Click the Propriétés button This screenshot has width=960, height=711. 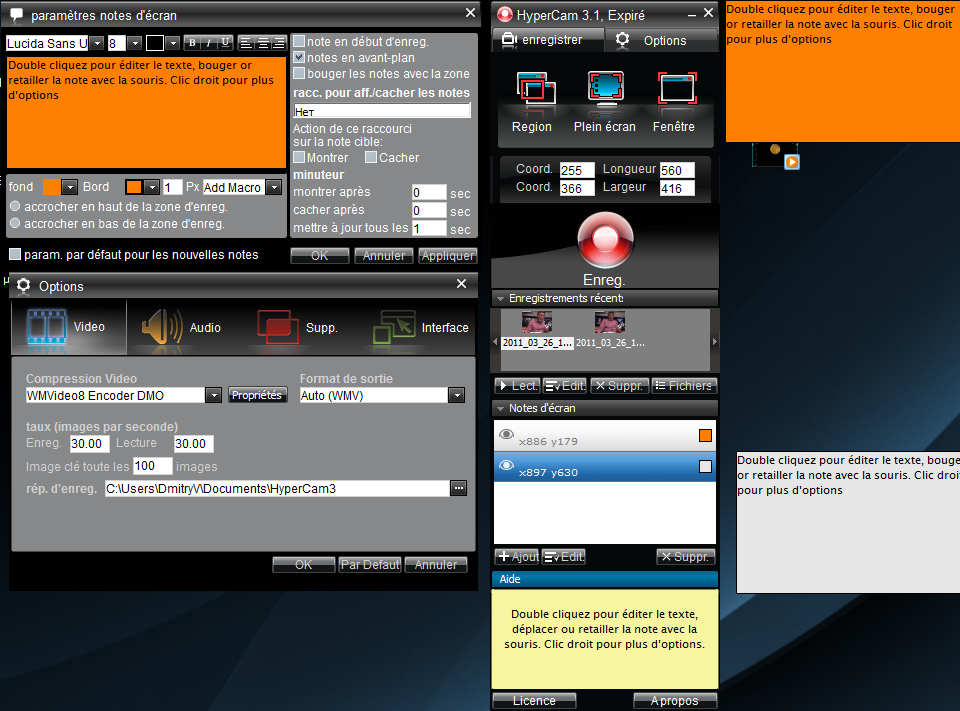pos(257,395)
